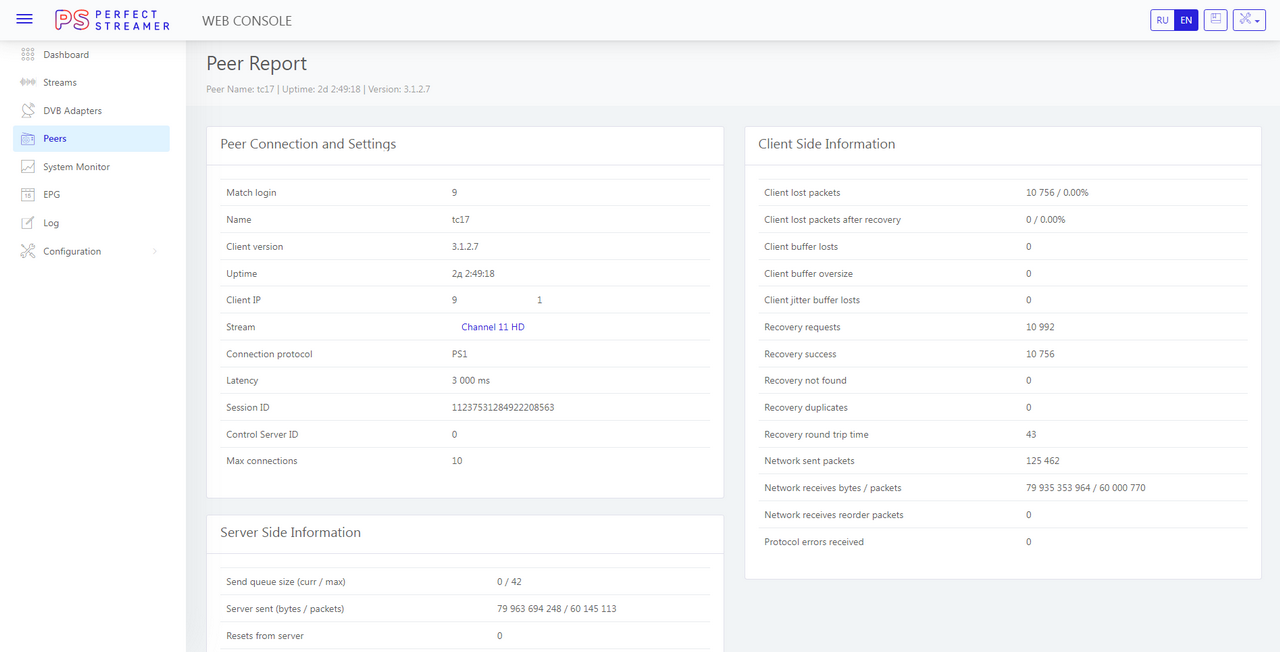Viewport: 1280px width, 652px height.
Task: Expand the Configuration submenu chevron
Action: pos(155,252)
